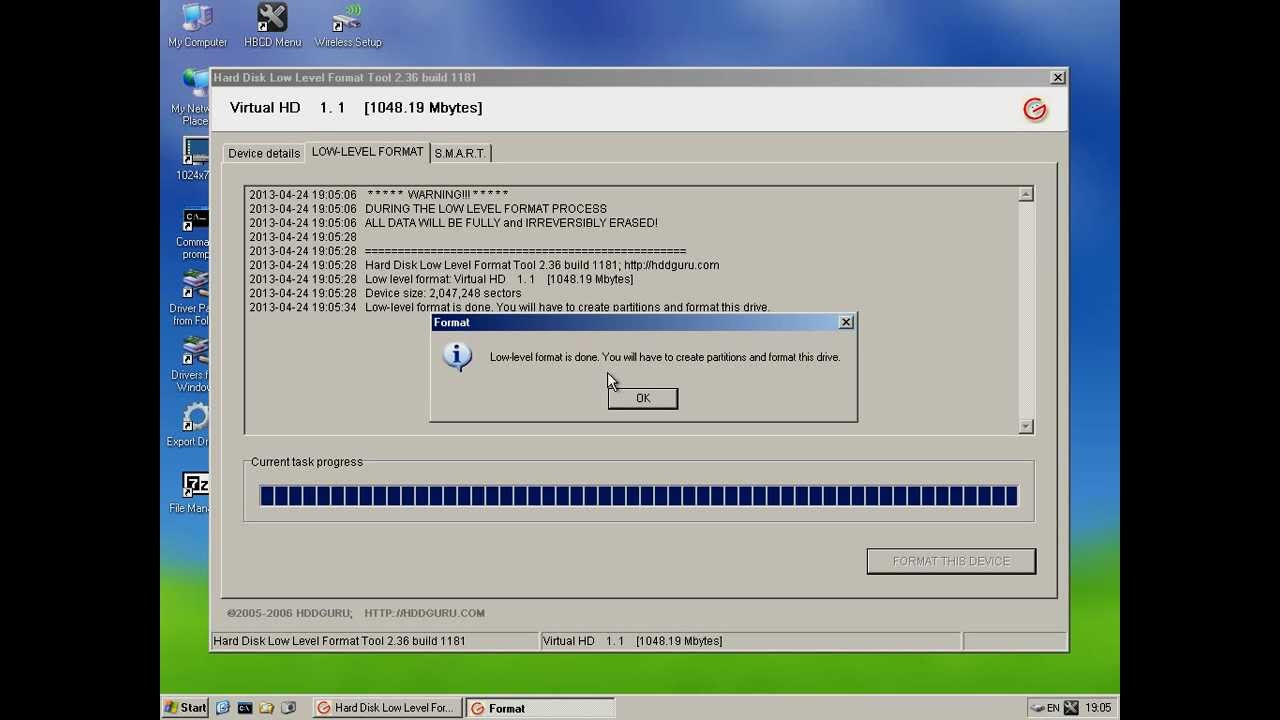Select the '***** WARNING!!! *****' log line
Screen dimensions: 1280x720
pos(379,195)
